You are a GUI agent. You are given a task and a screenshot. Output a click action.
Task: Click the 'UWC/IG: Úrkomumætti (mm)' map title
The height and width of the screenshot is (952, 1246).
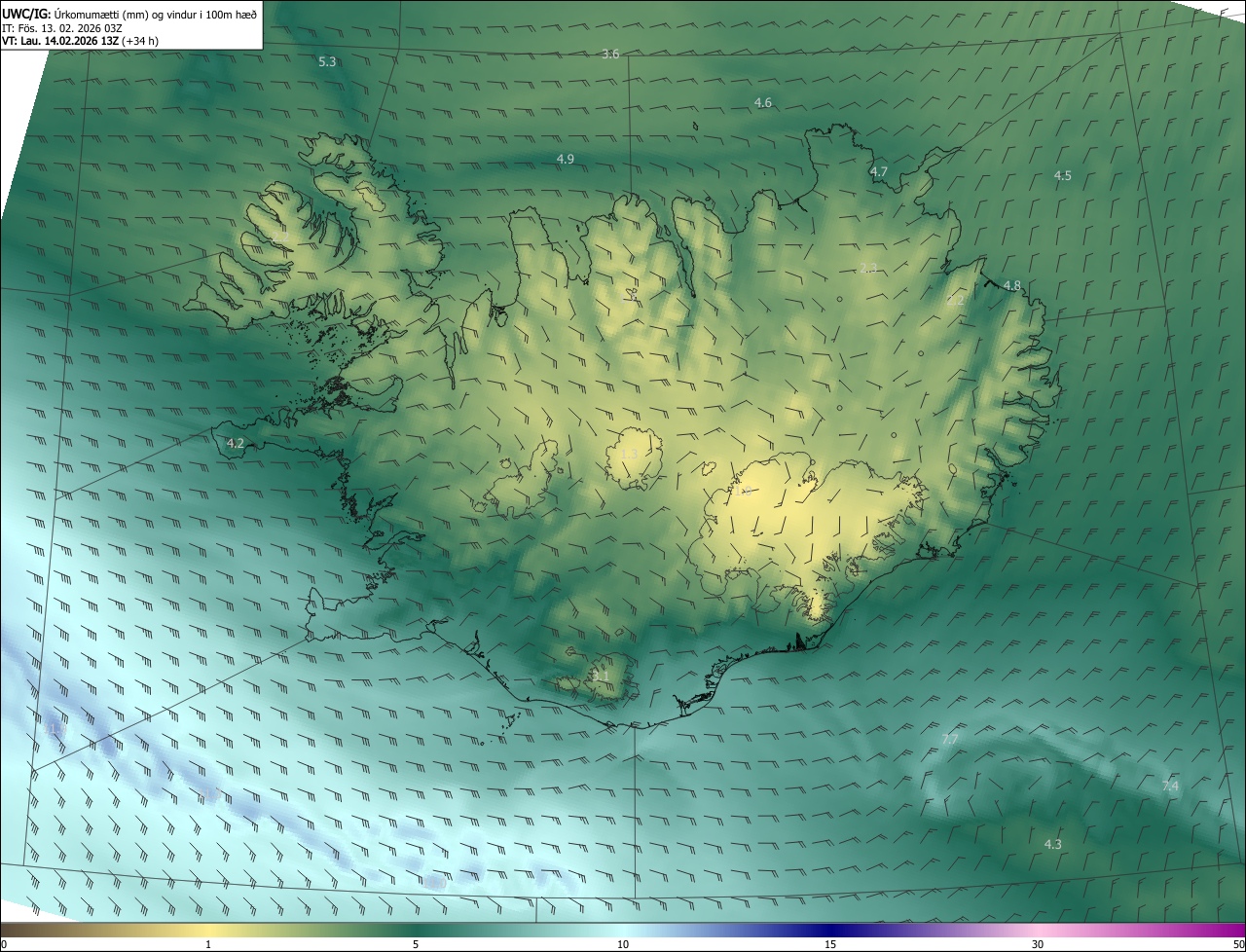(x=73, y=14)
